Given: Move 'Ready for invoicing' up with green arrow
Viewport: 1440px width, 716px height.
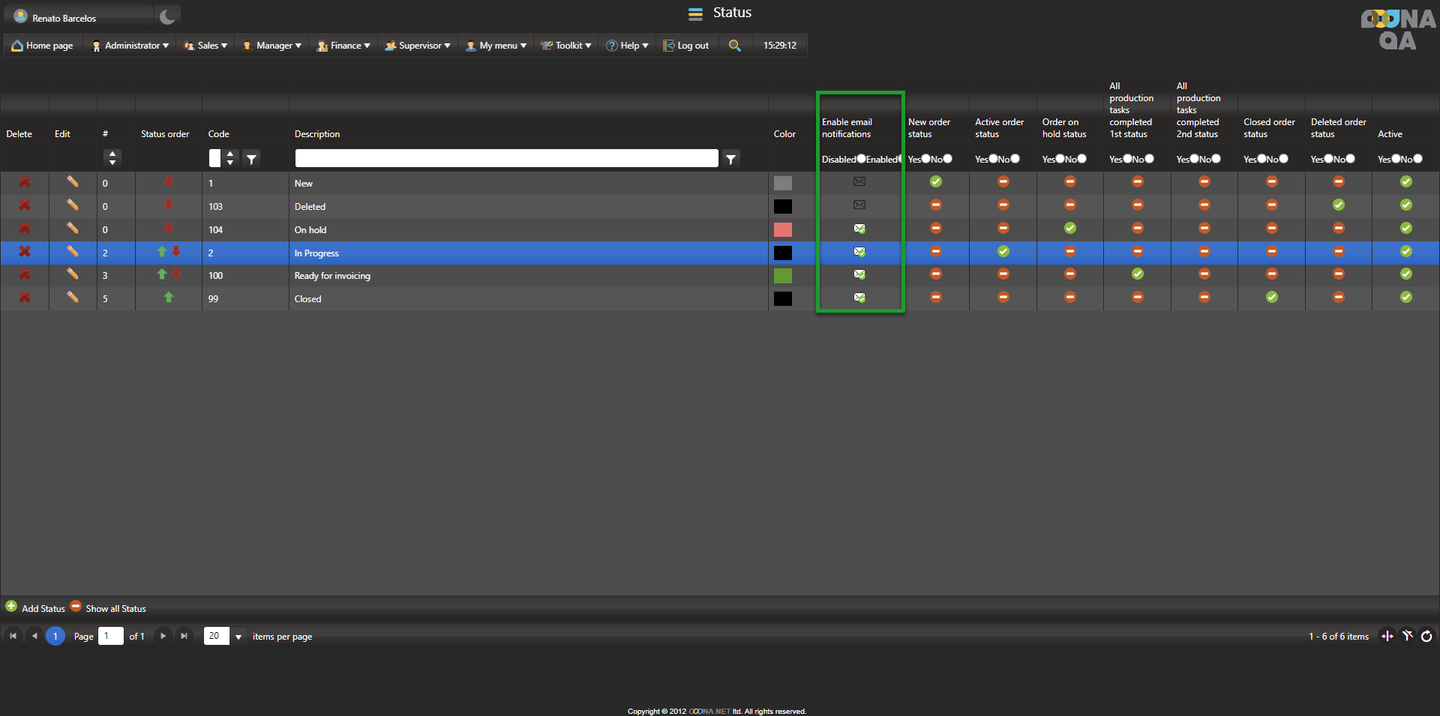Looking at the screenshot, I should (162, 275).
